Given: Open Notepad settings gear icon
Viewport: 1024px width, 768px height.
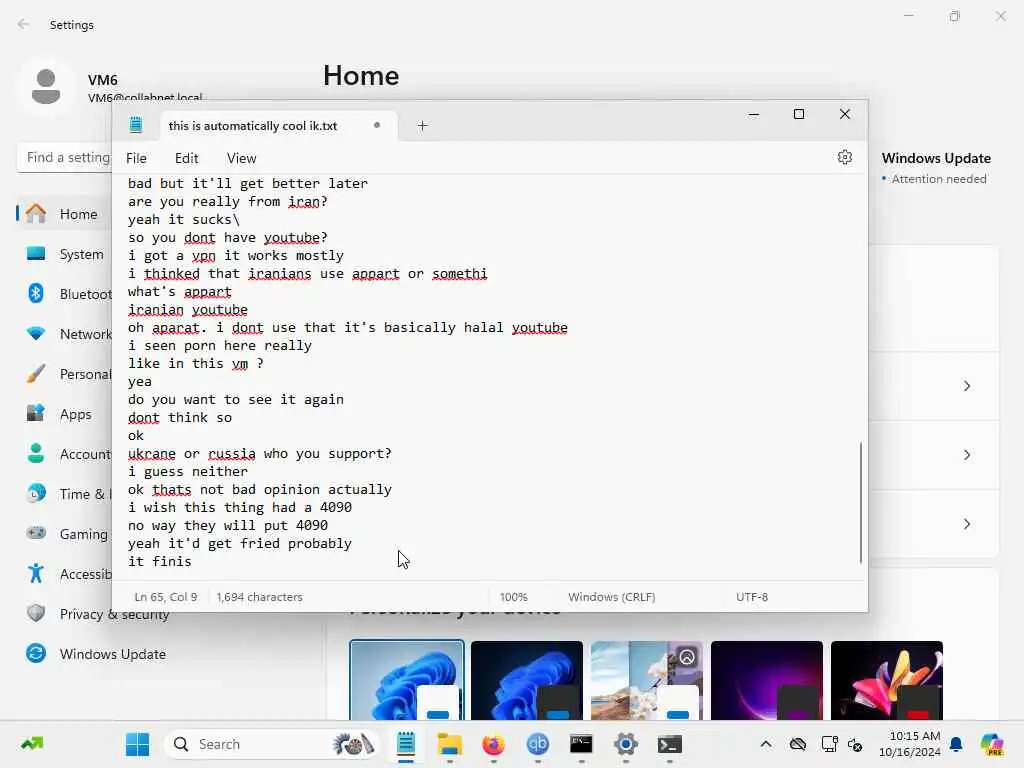Looking at the screenshot, I should 844,157.
